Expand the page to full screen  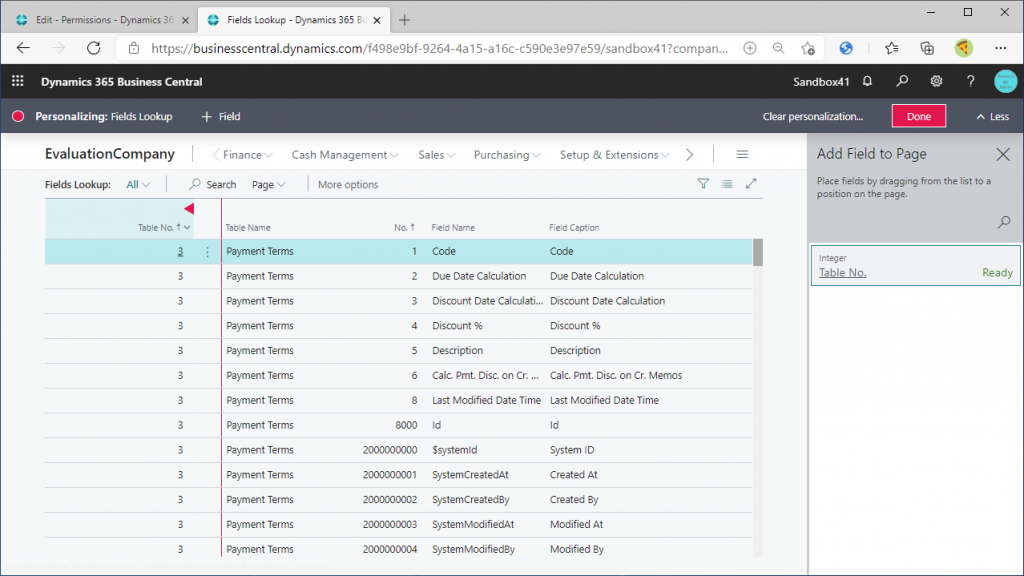(751, 184)
